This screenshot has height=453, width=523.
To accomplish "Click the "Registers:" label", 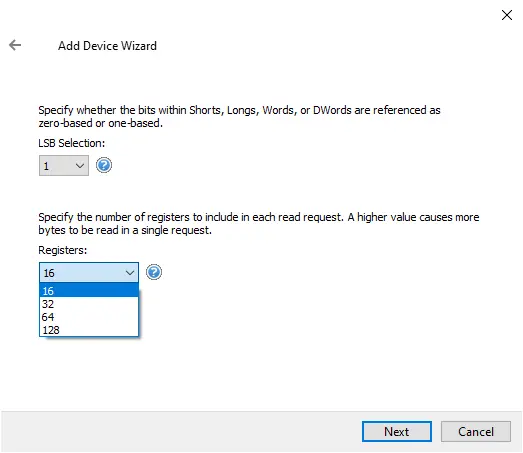I will pyautogui.click(x=63, y=250).
